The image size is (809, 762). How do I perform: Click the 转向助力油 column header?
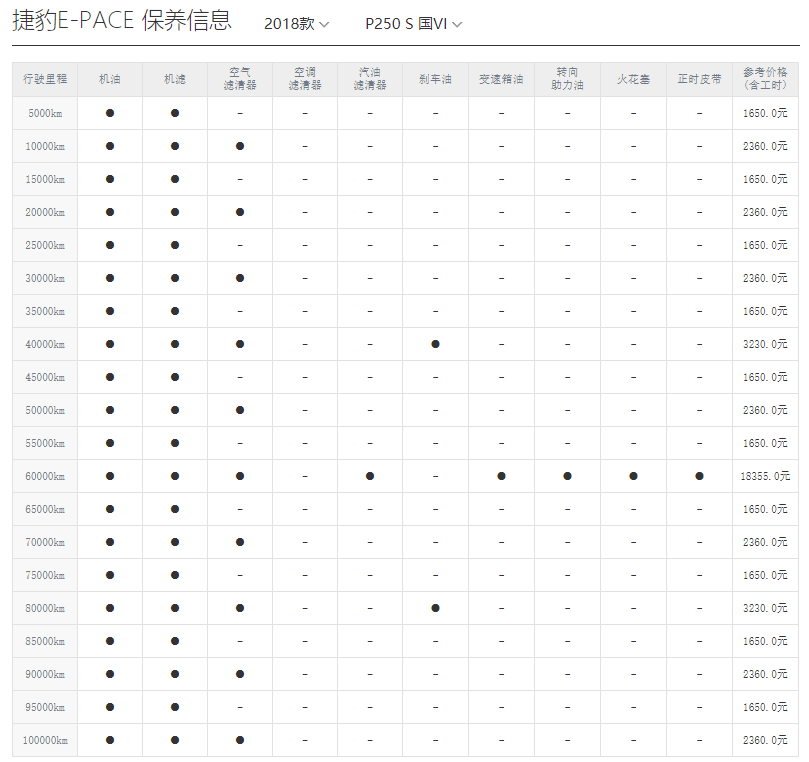click(568, 79)
